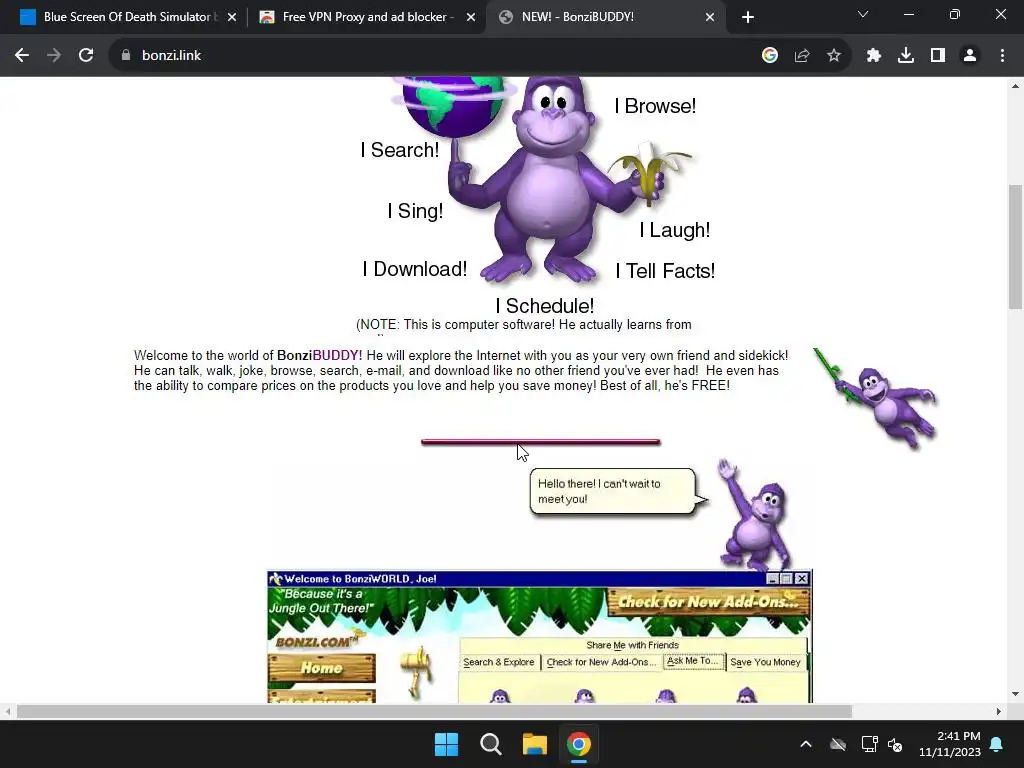The height and width of the screenshot is (768, 1024).
Task: Click the muted volume tray icon
Action: 895,744
